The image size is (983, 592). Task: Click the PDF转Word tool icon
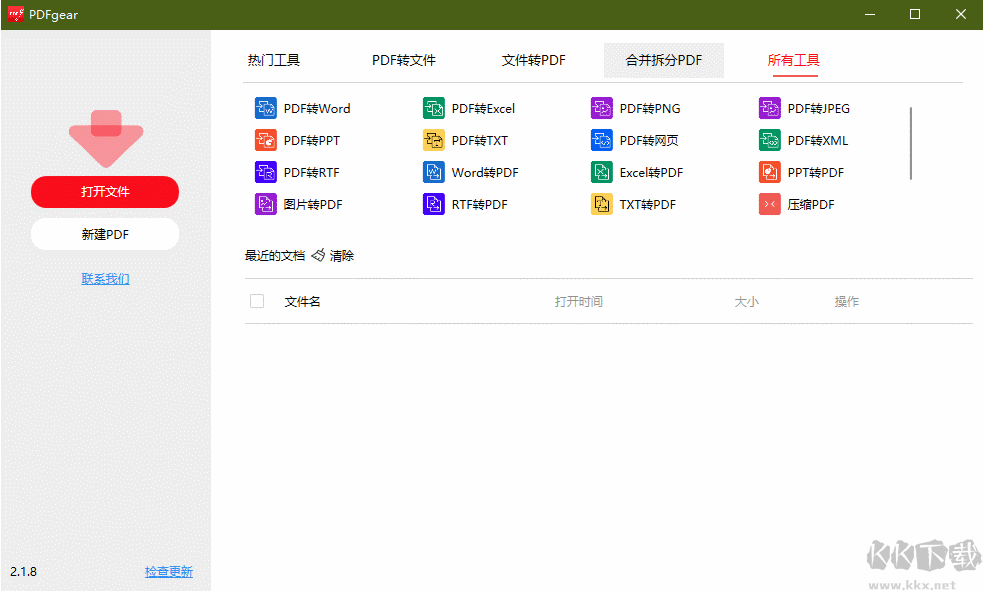[266, 108]
